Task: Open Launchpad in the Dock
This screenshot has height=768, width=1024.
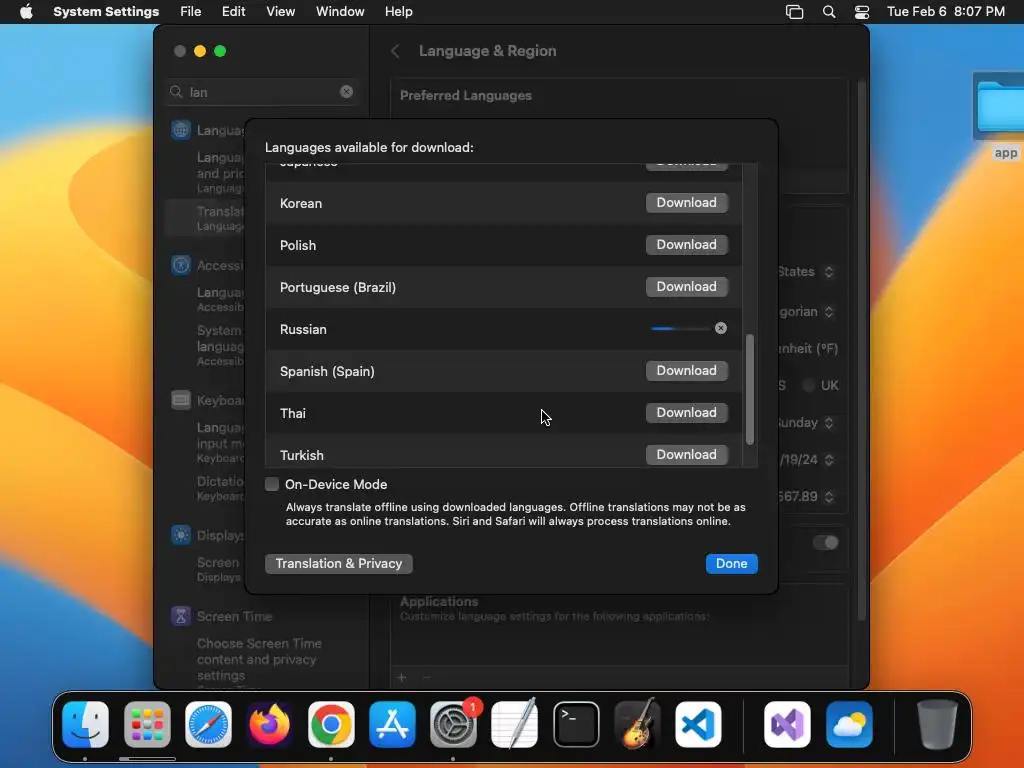Action: 147,724
